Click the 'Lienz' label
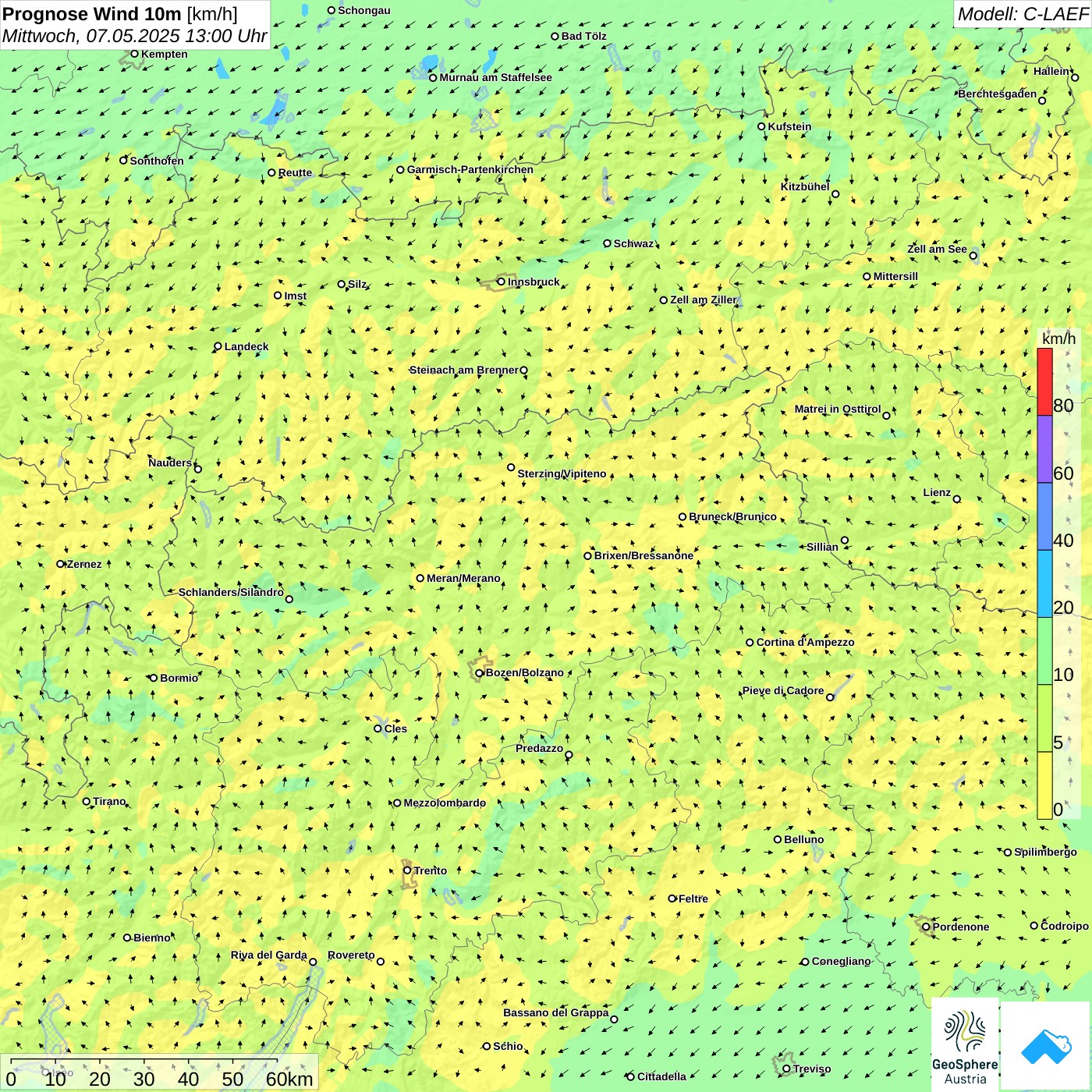This screenshot has width=1092, height=1092. click(x=937, y=492)
